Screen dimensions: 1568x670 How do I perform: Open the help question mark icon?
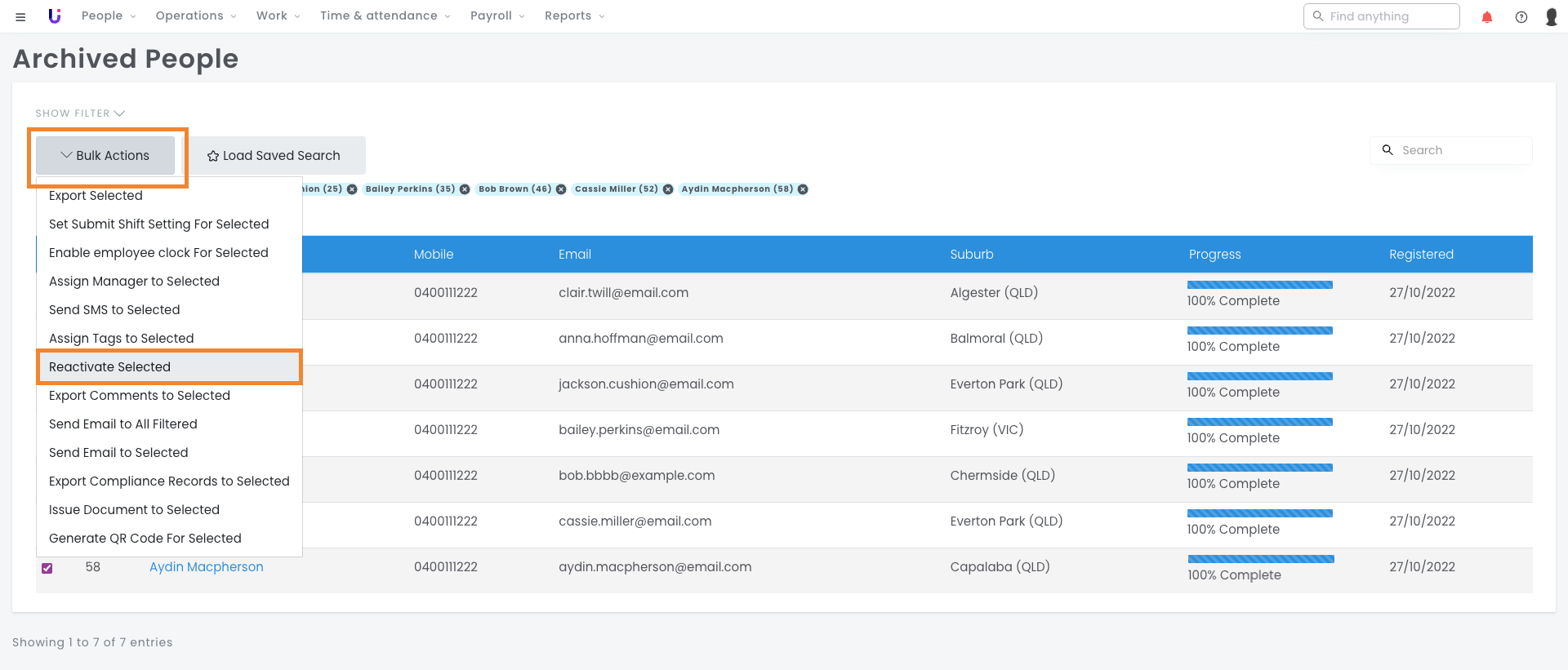point(1521,17)
